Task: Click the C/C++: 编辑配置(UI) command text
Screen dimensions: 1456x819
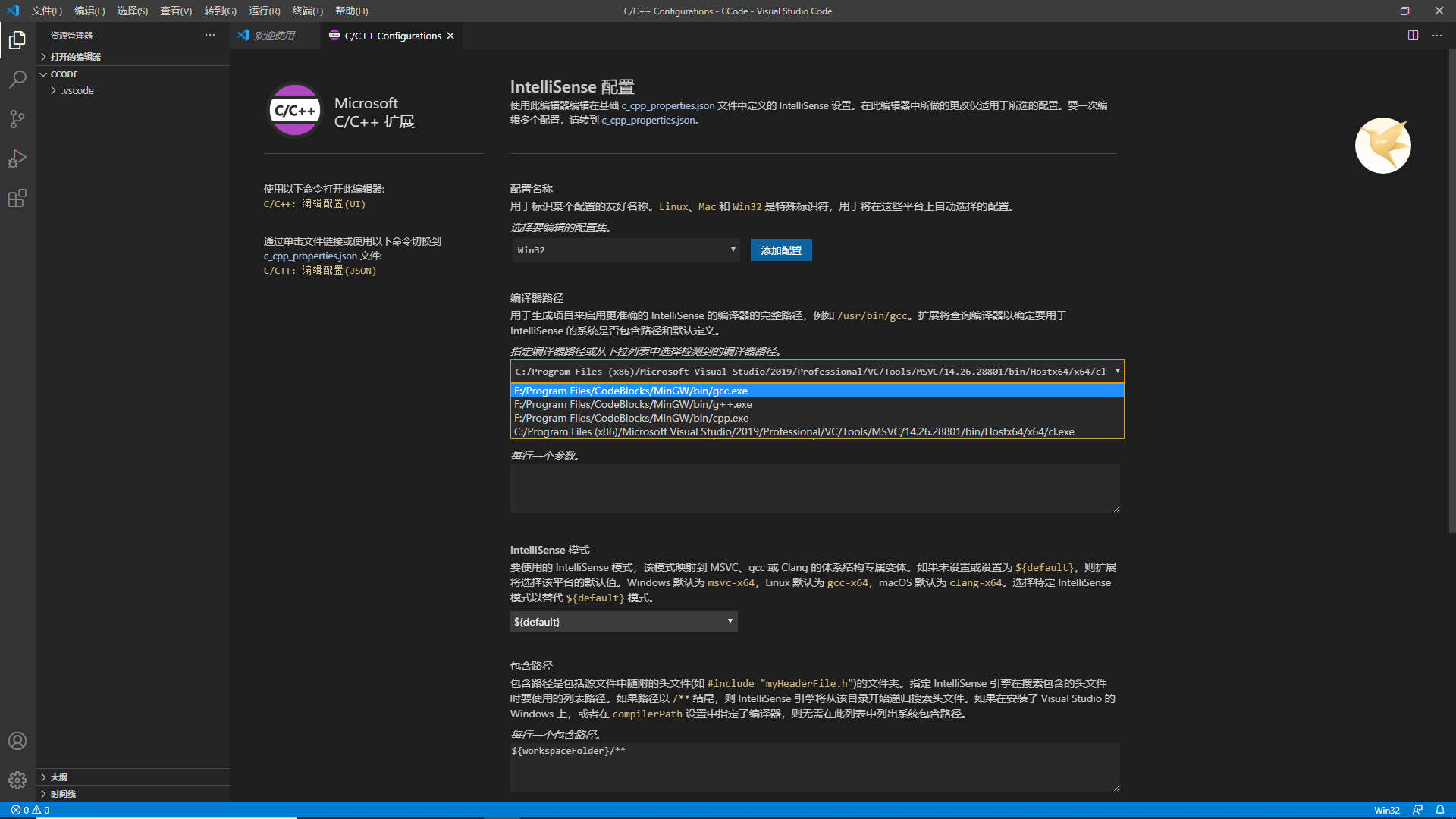Action: click(x=315, y=204)
